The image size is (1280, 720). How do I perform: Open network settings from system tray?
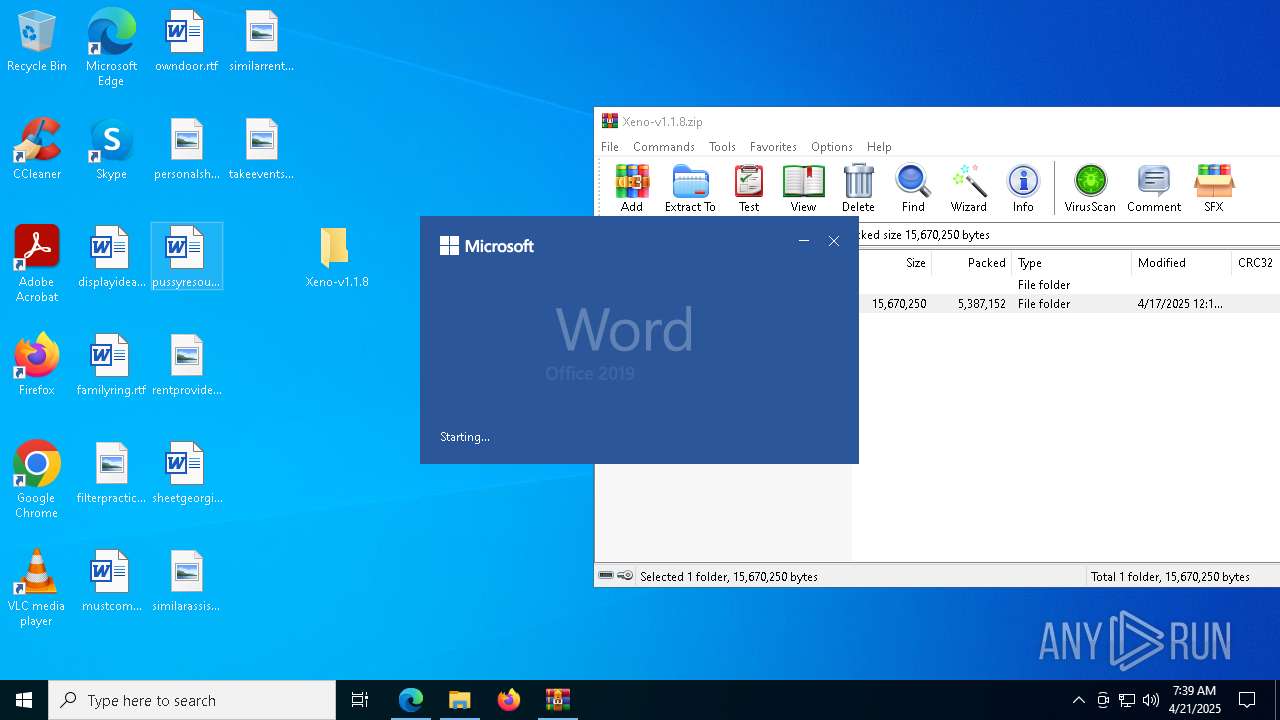[x=1127, y=700]
